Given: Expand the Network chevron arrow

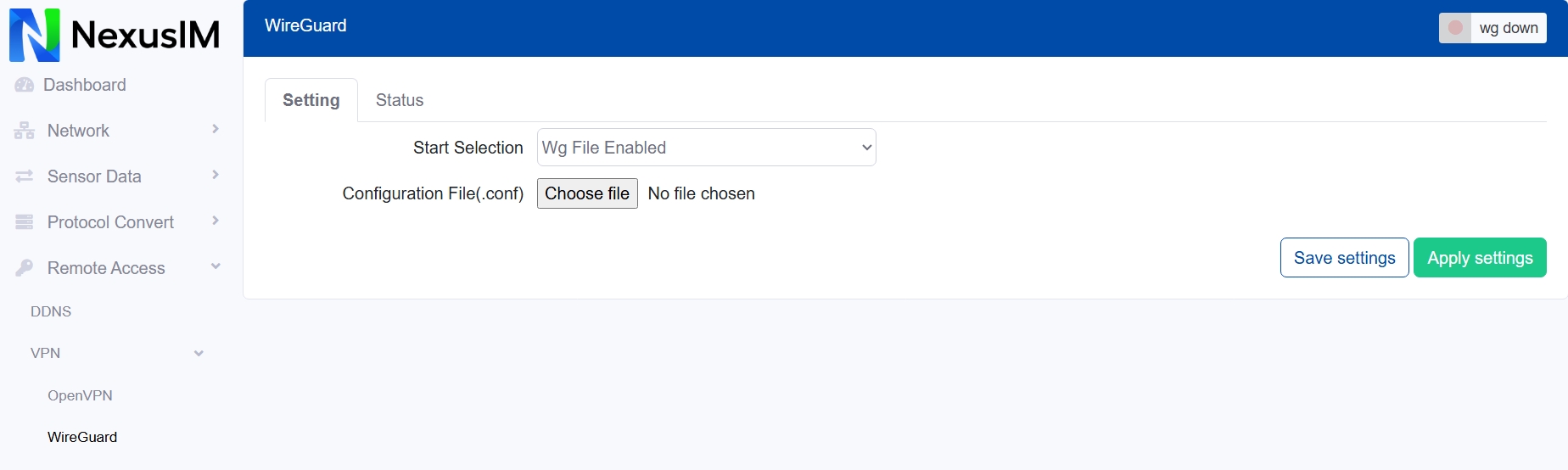Looking at the screenshot, I should pos(216,129).
